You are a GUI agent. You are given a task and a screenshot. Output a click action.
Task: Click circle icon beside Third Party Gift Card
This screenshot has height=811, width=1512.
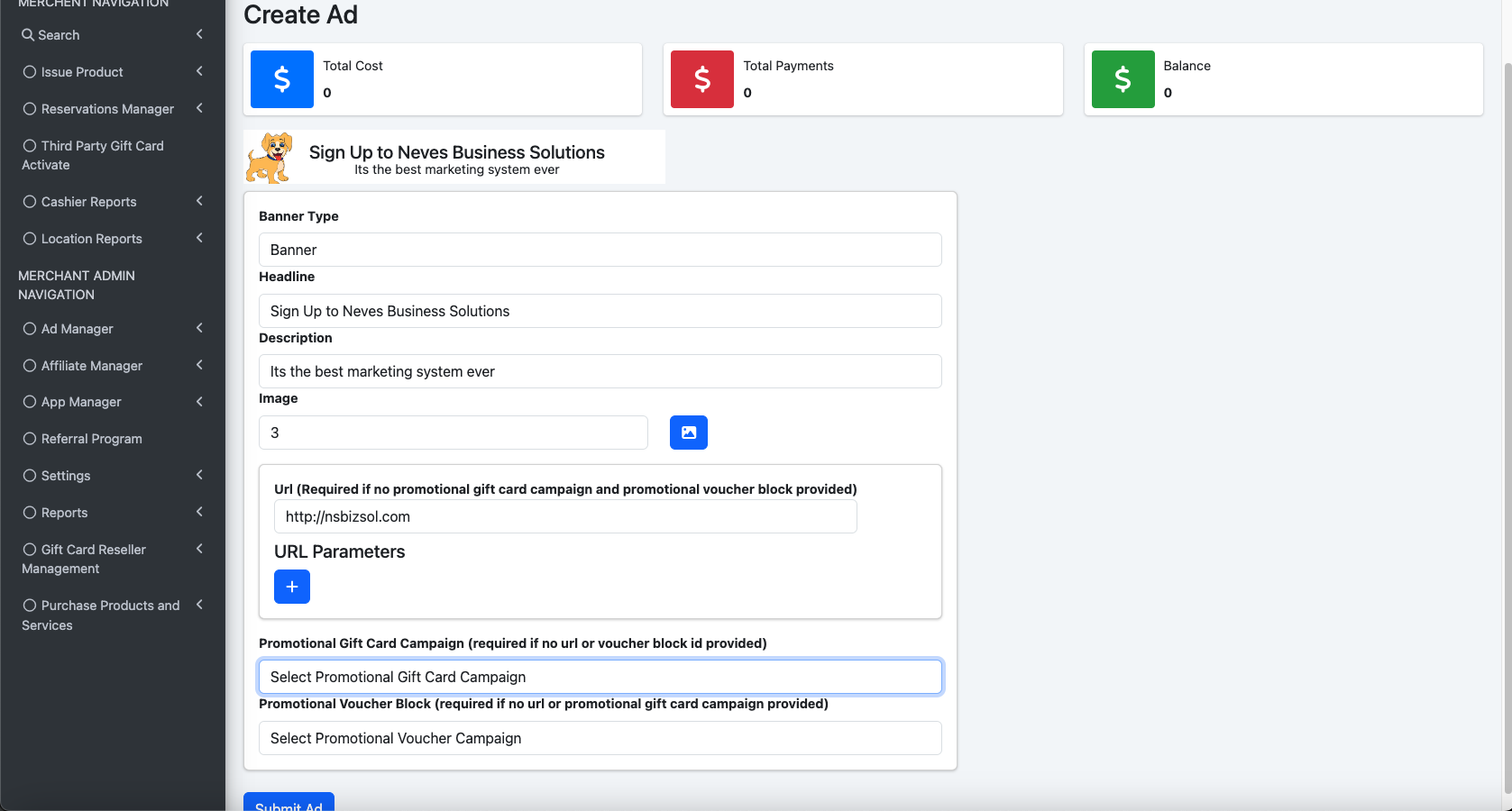click(x=30, y=146)
